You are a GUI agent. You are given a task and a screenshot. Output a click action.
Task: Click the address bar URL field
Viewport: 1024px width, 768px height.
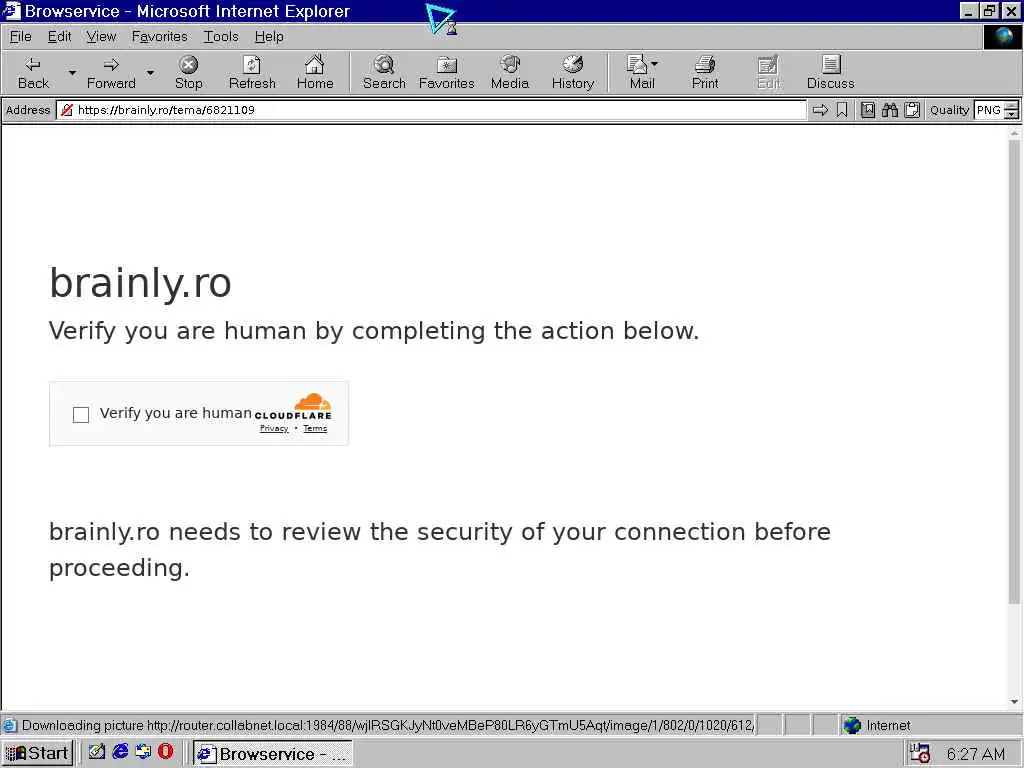tap(431, 110)
